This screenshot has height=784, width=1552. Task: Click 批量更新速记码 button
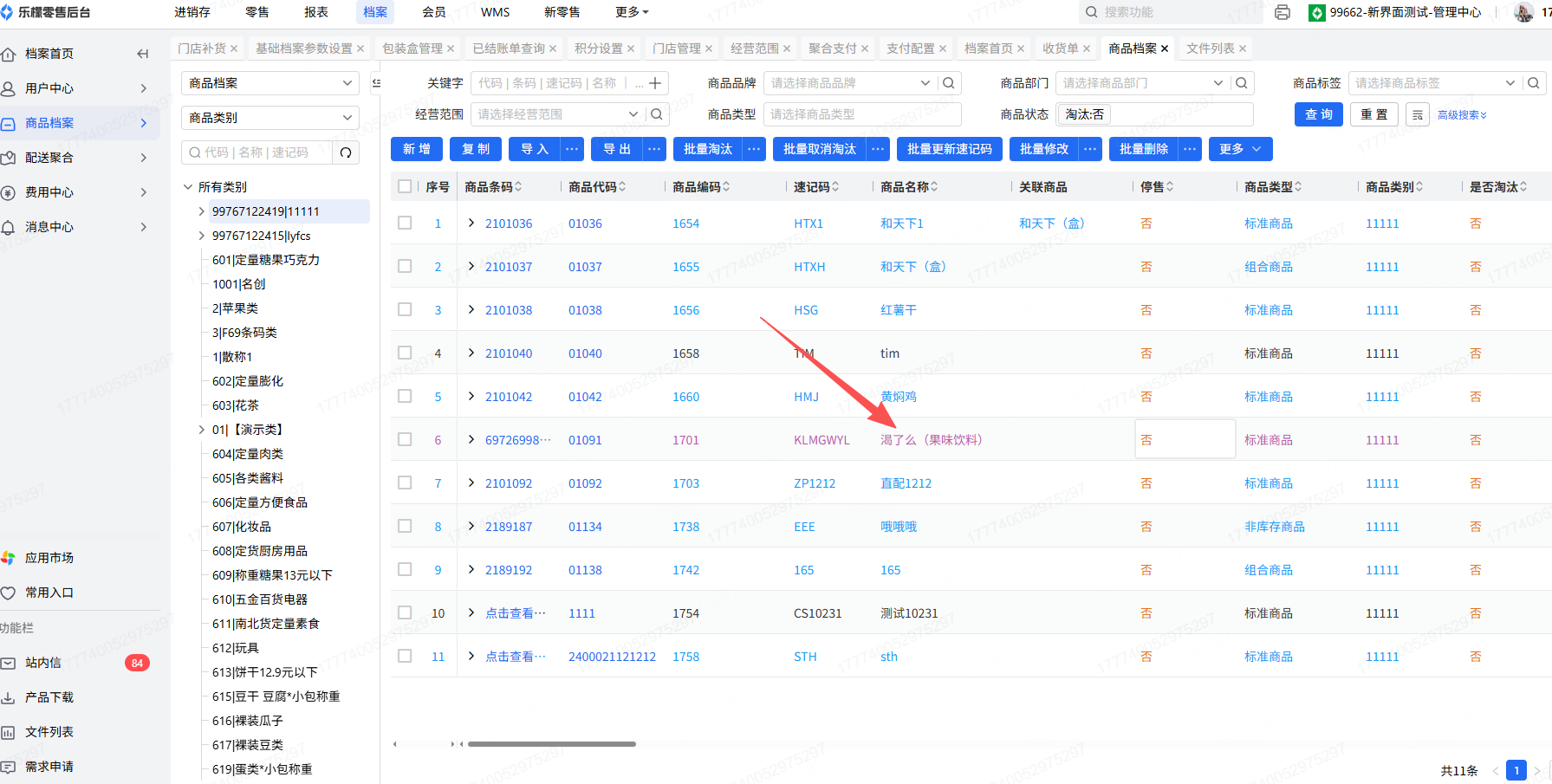(950, 149)
